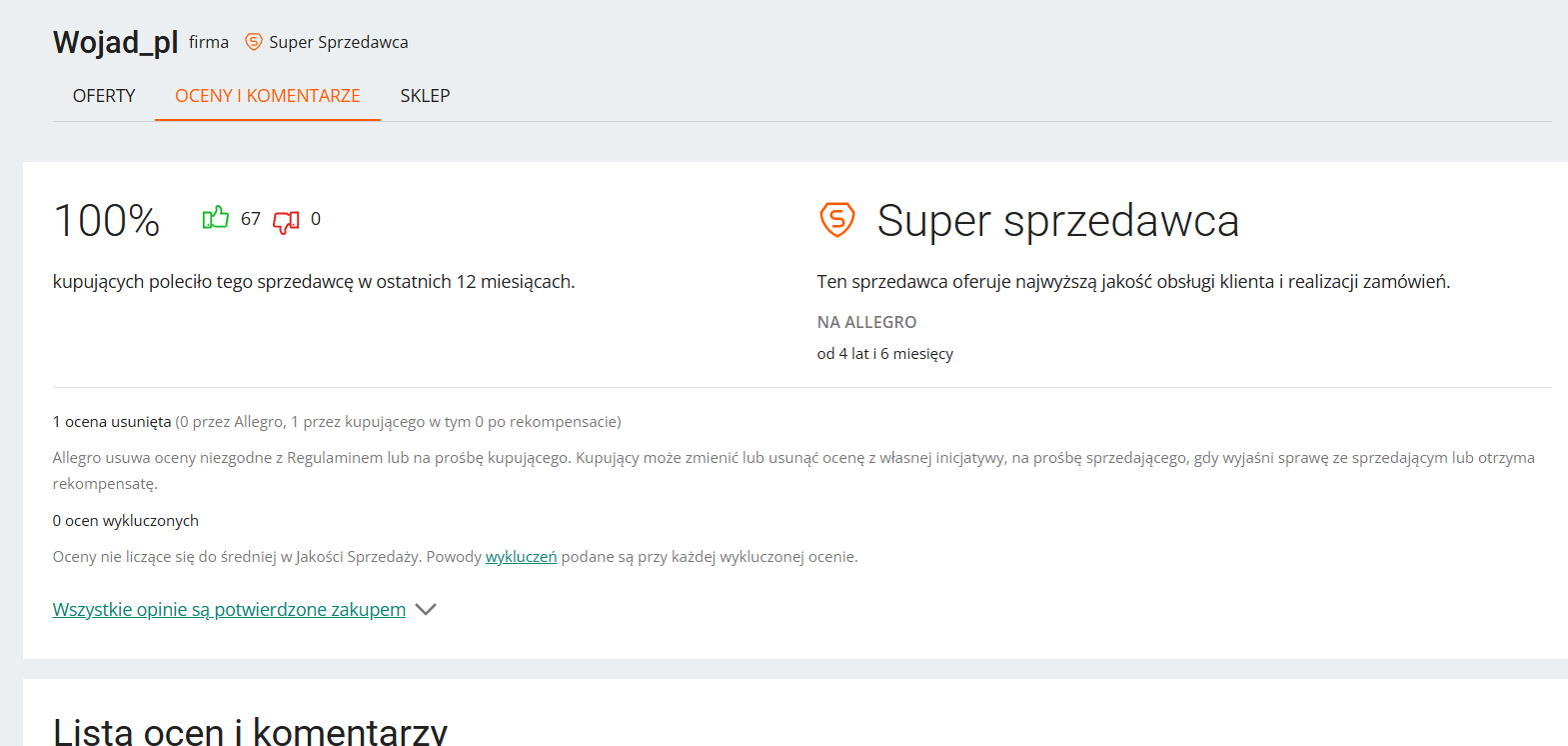Open the OFERTY tab
Screen dimensions: 1568x746
click(104, 96)
